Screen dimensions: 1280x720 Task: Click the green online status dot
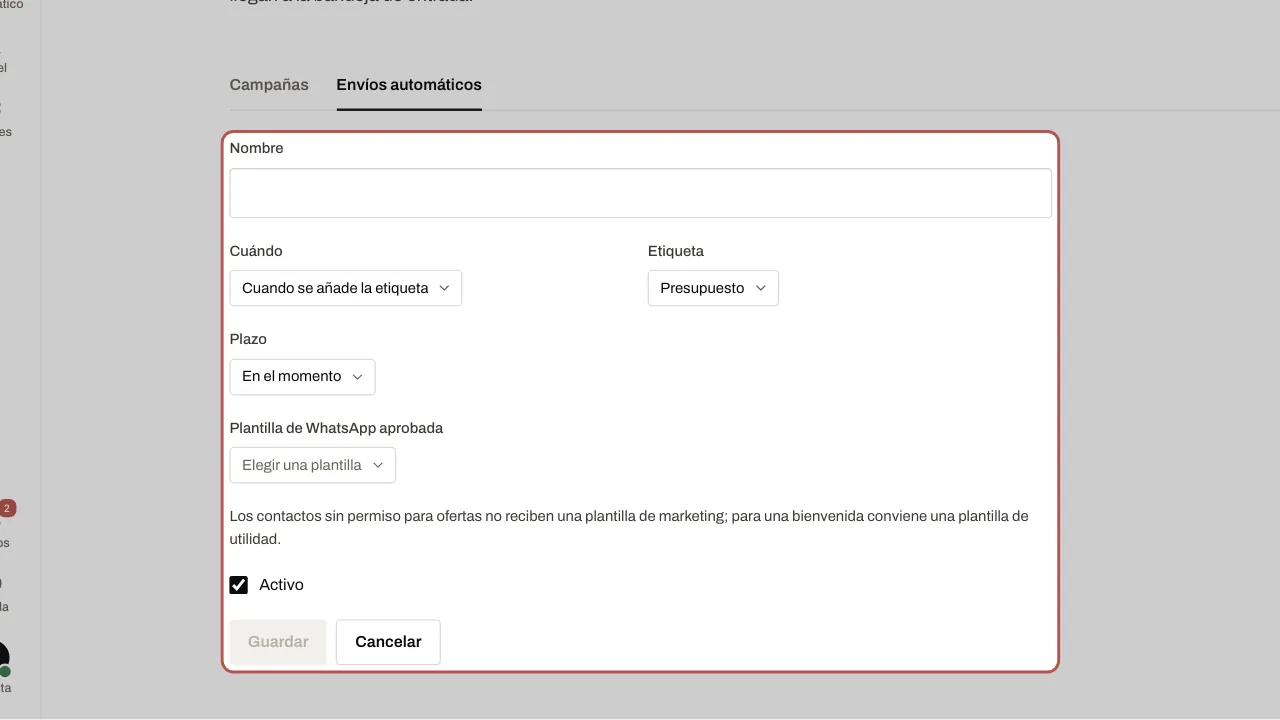click(x=4, y=671)
